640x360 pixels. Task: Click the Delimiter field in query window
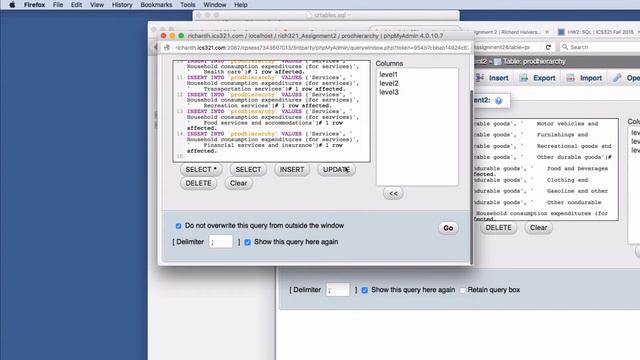[220, 242]
